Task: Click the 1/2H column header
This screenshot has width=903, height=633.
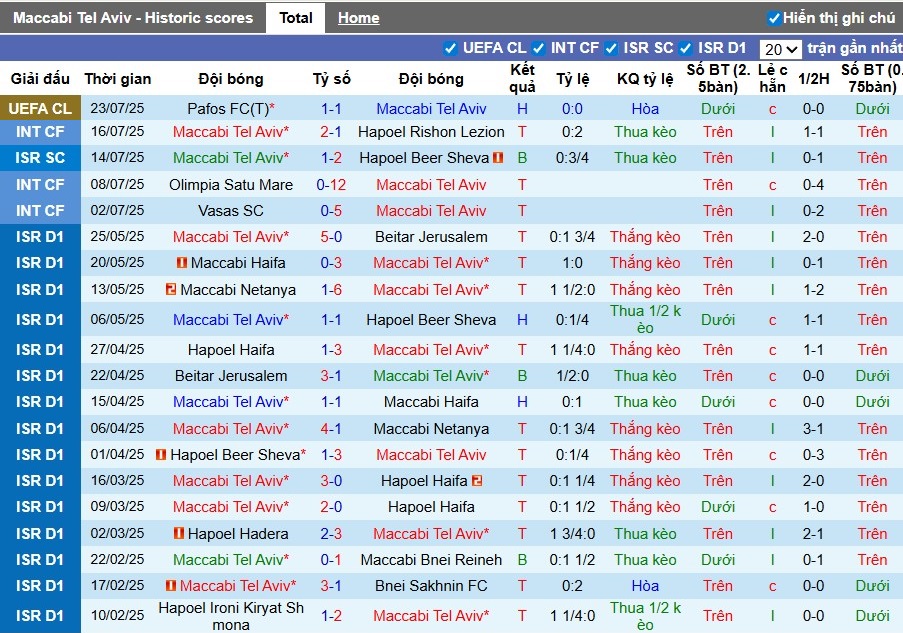Action: 813,79
